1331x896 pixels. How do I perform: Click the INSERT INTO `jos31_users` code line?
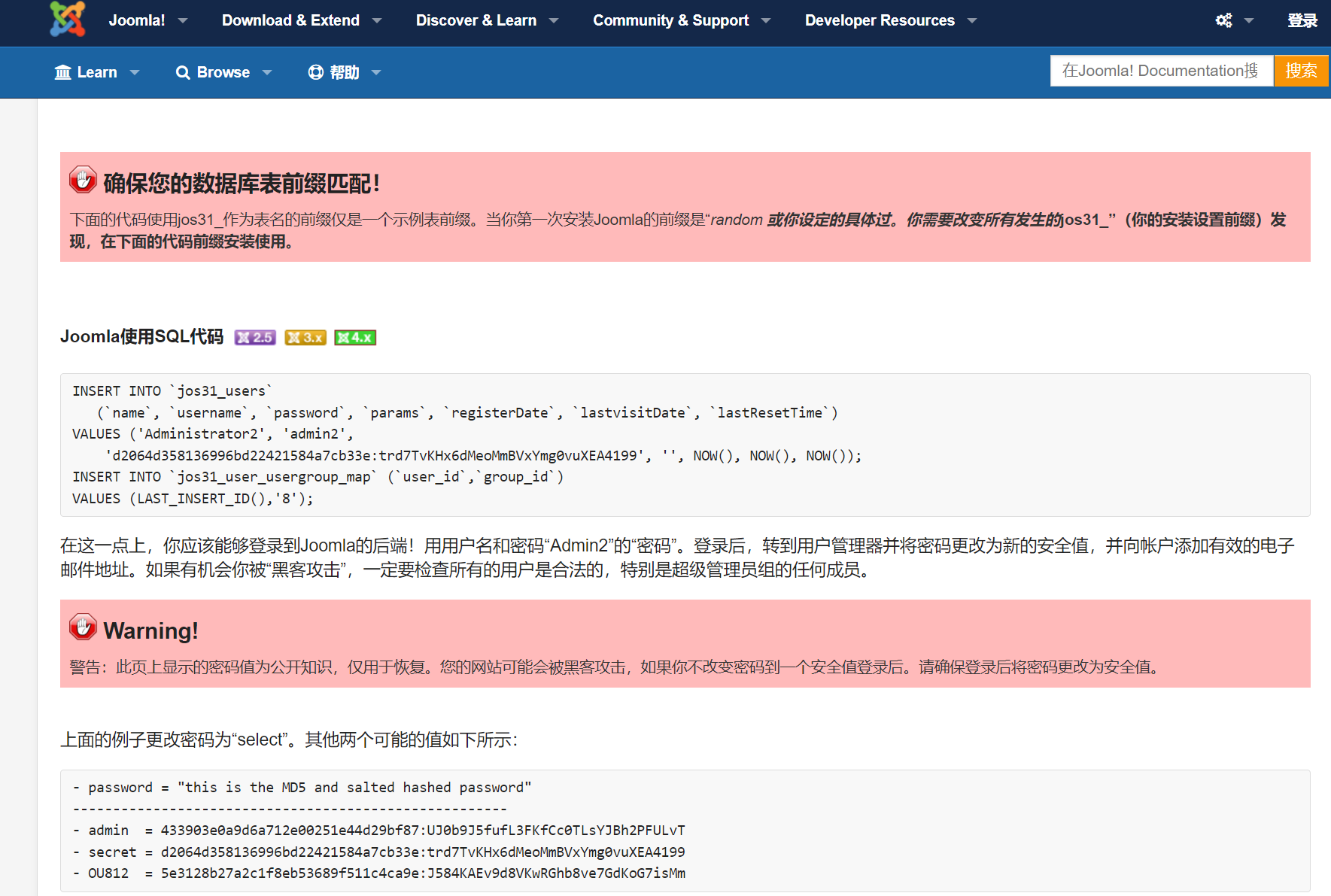172,391
